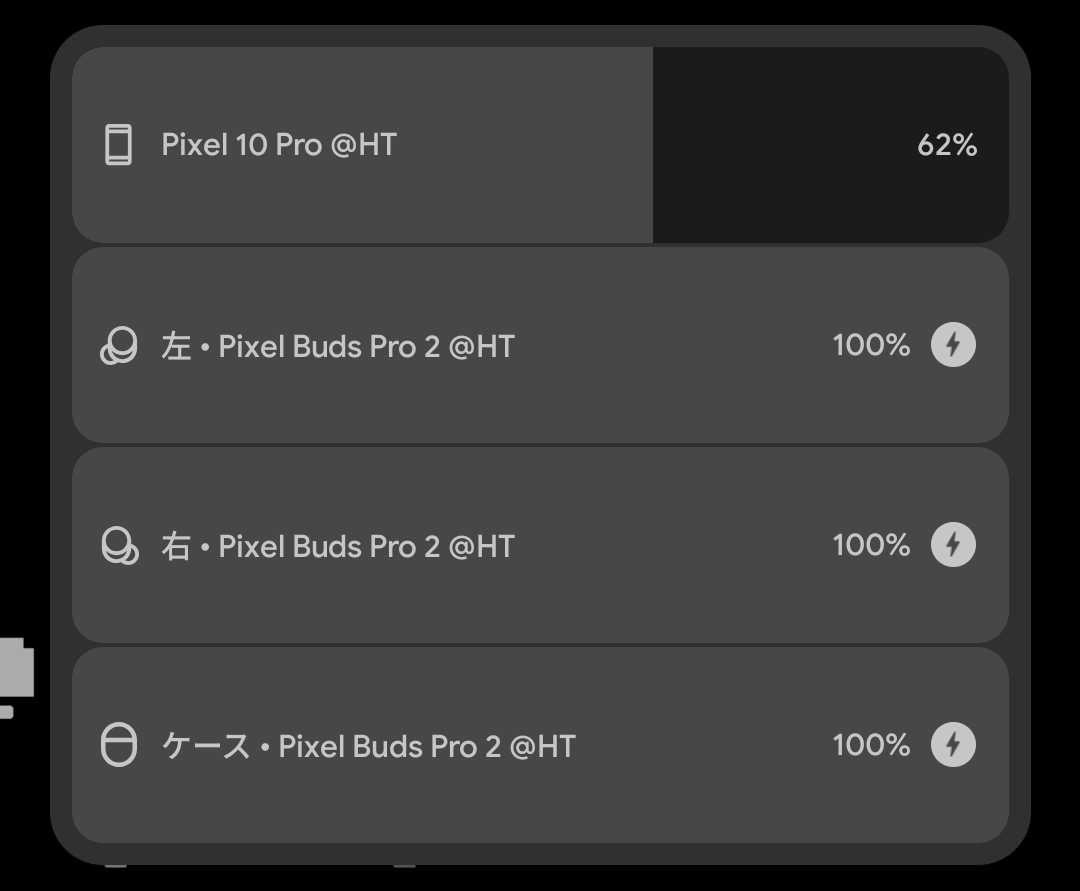Click the charging bolt on the left earbud row
Image resolution: width=1080 pixels, height=891 pixels.
[953, 345]
